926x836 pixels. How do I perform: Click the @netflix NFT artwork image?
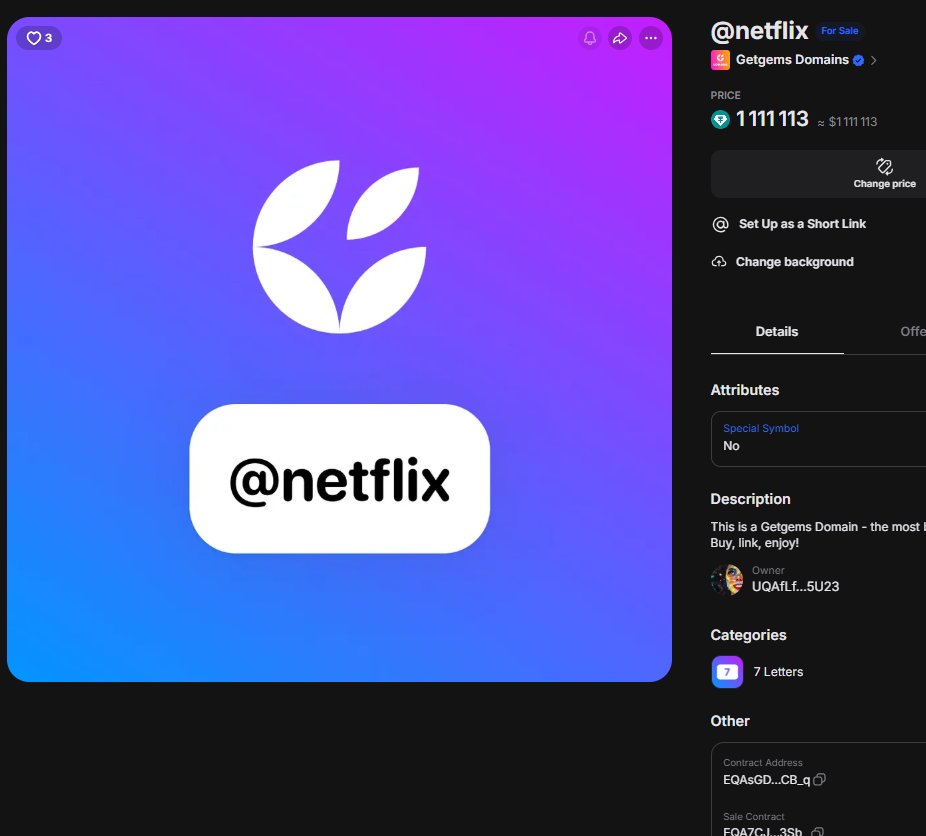click(340, 350)
